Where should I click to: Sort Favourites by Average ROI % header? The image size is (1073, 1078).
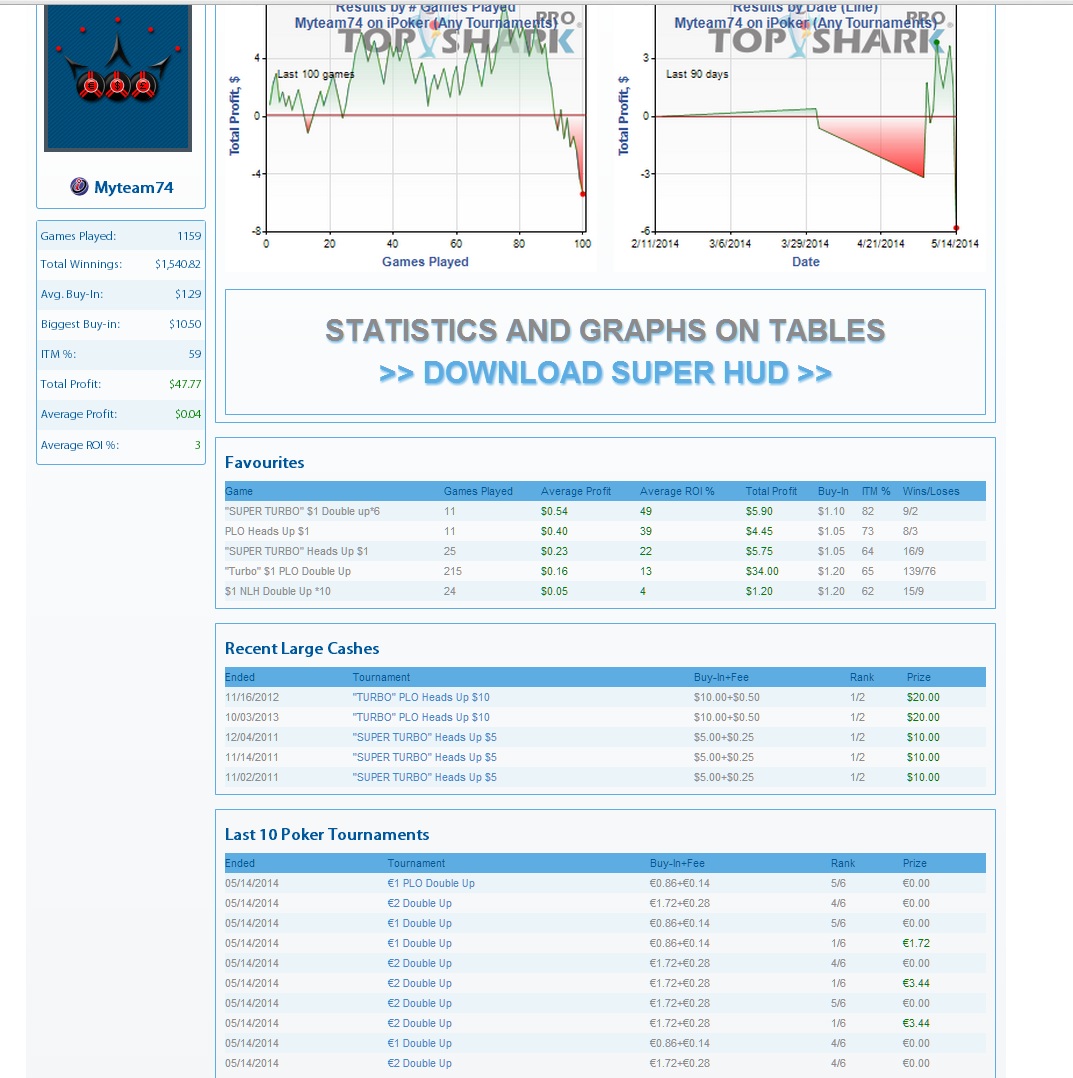tap(677, 492)
